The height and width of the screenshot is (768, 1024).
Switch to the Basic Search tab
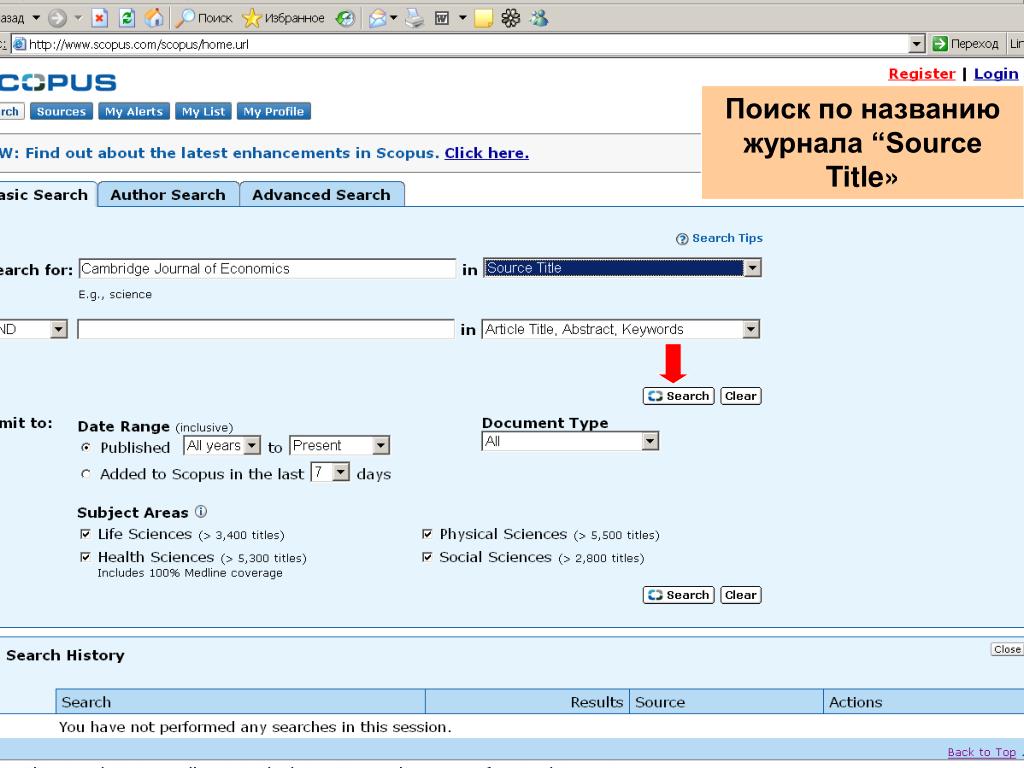pyautogui.click(x=46, y=195)
